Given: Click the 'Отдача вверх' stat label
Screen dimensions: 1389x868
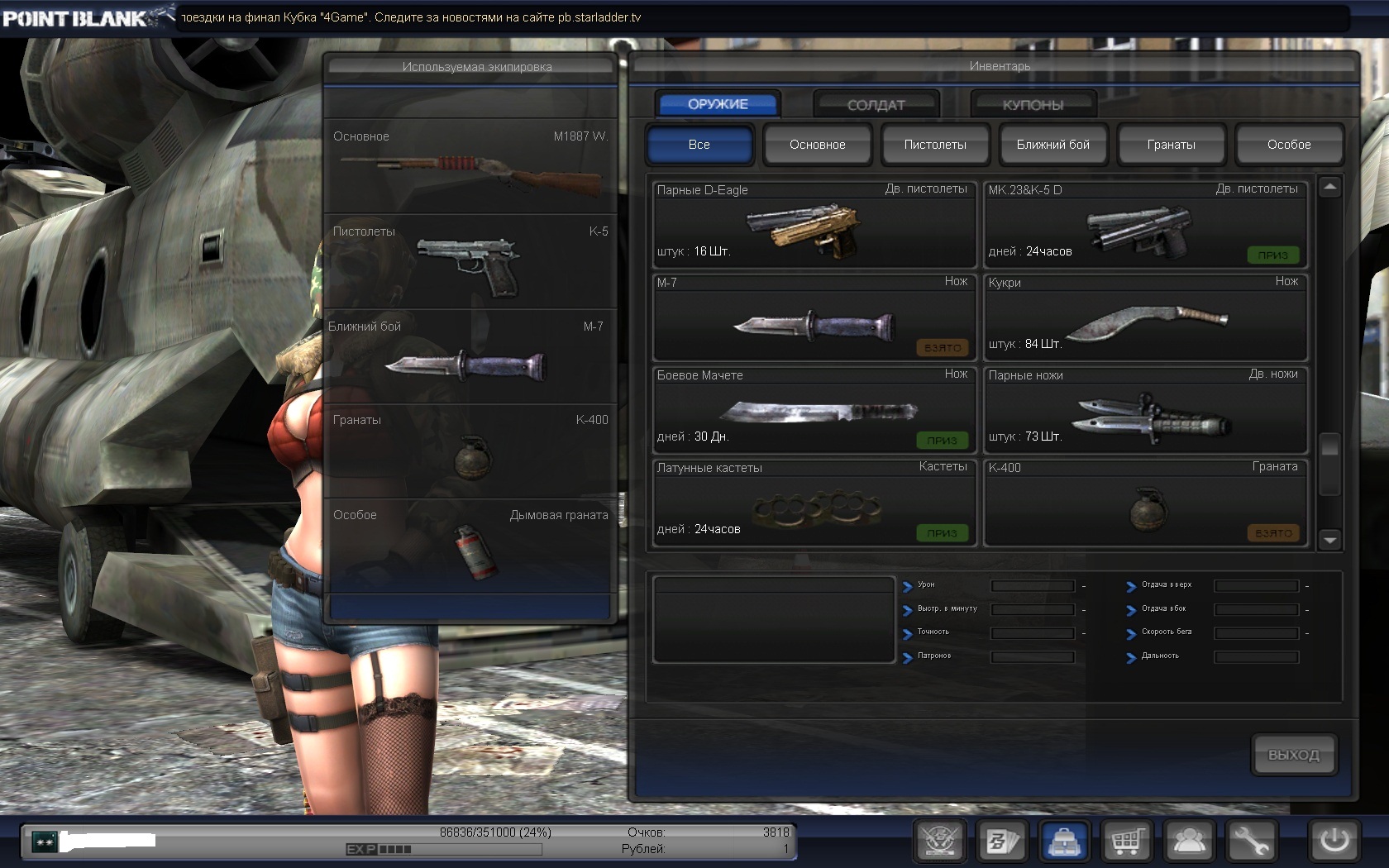Looking at the screenshot, I should (1167, 584).
